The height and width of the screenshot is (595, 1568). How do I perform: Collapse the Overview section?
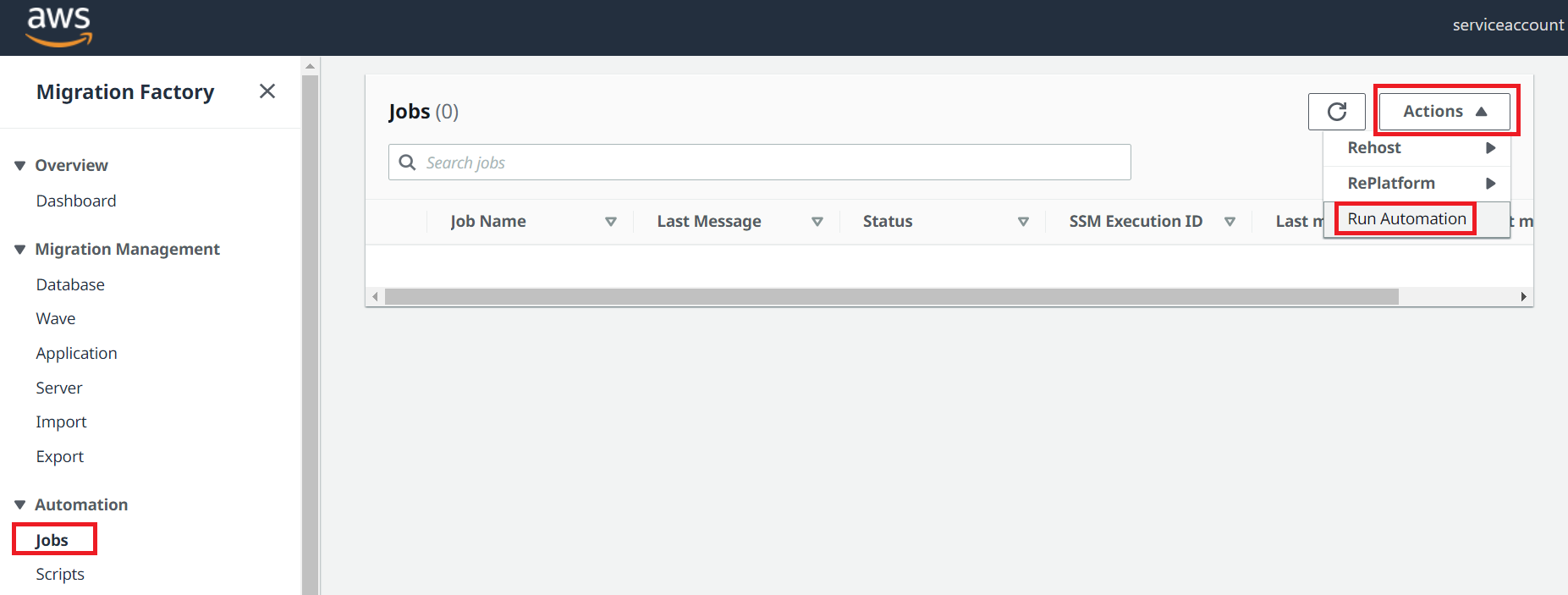[20, 166]
